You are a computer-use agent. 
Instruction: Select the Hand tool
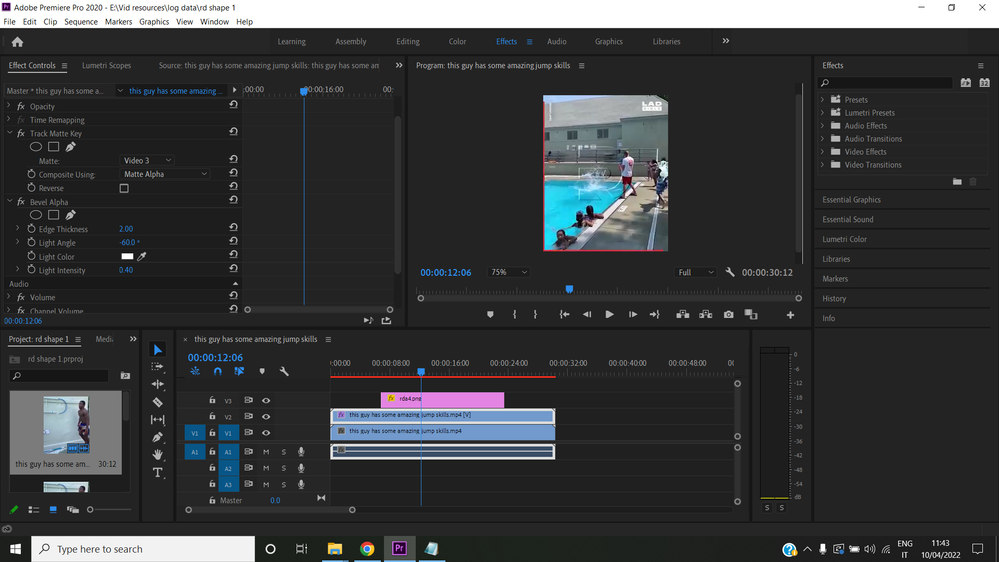157,455
